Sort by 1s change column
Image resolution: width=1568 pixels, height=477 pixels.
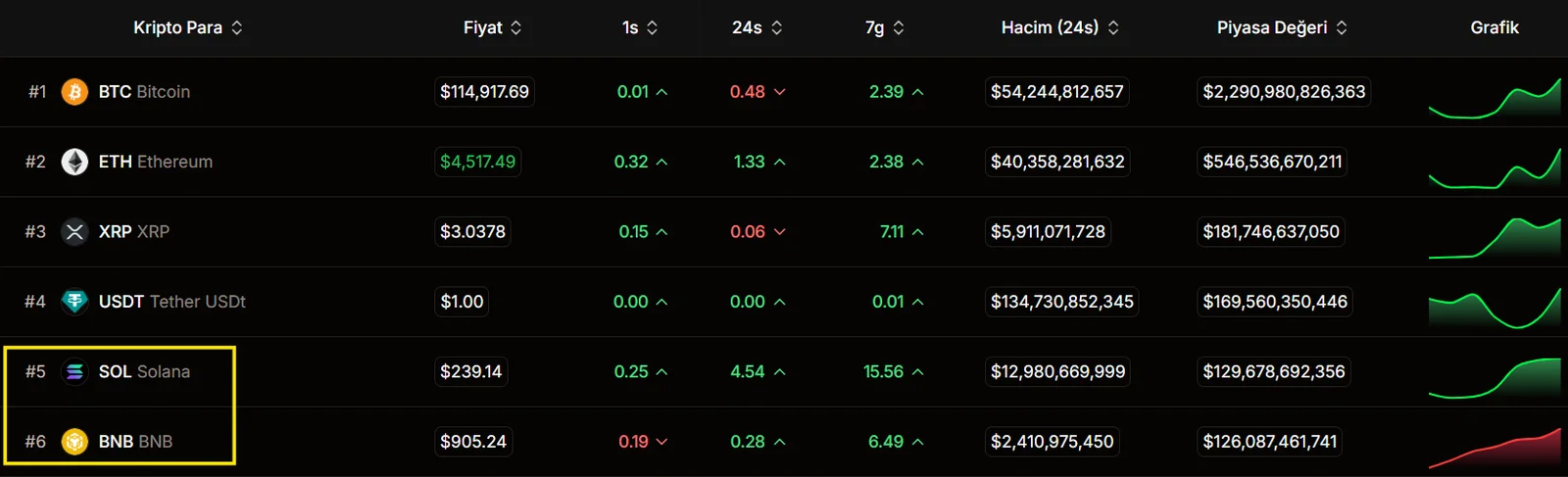coord(640,27)
